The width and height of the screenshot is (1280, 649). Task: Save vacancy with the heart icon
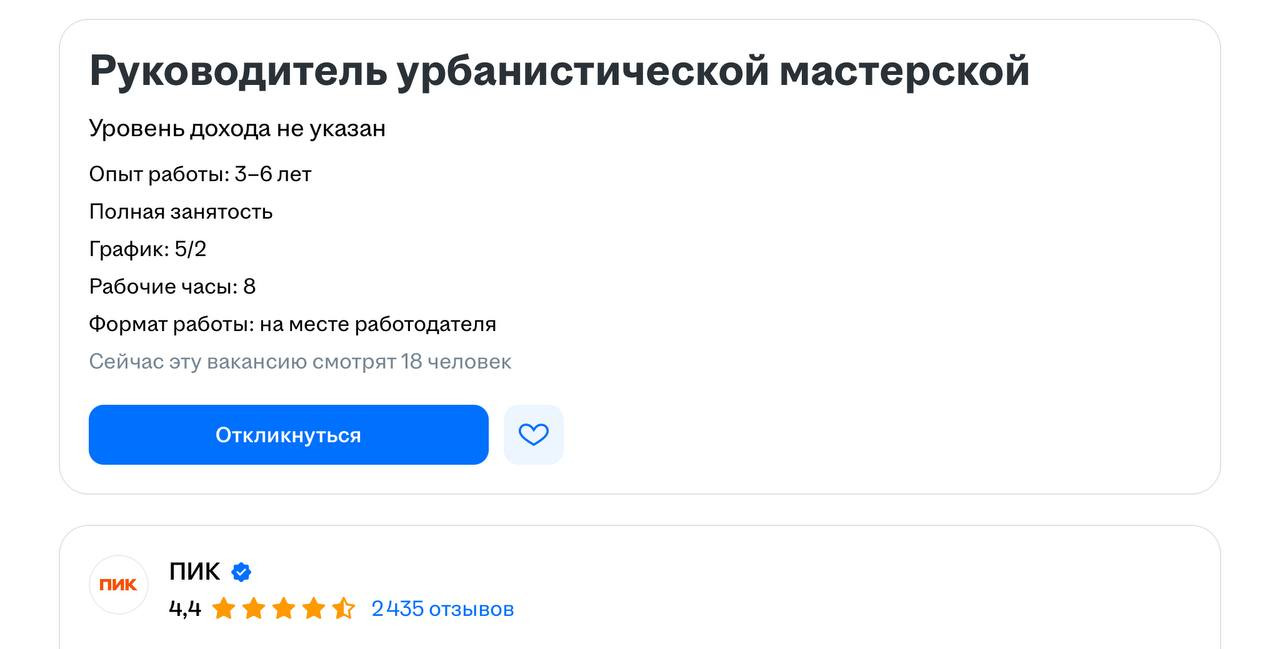(534, 435)
